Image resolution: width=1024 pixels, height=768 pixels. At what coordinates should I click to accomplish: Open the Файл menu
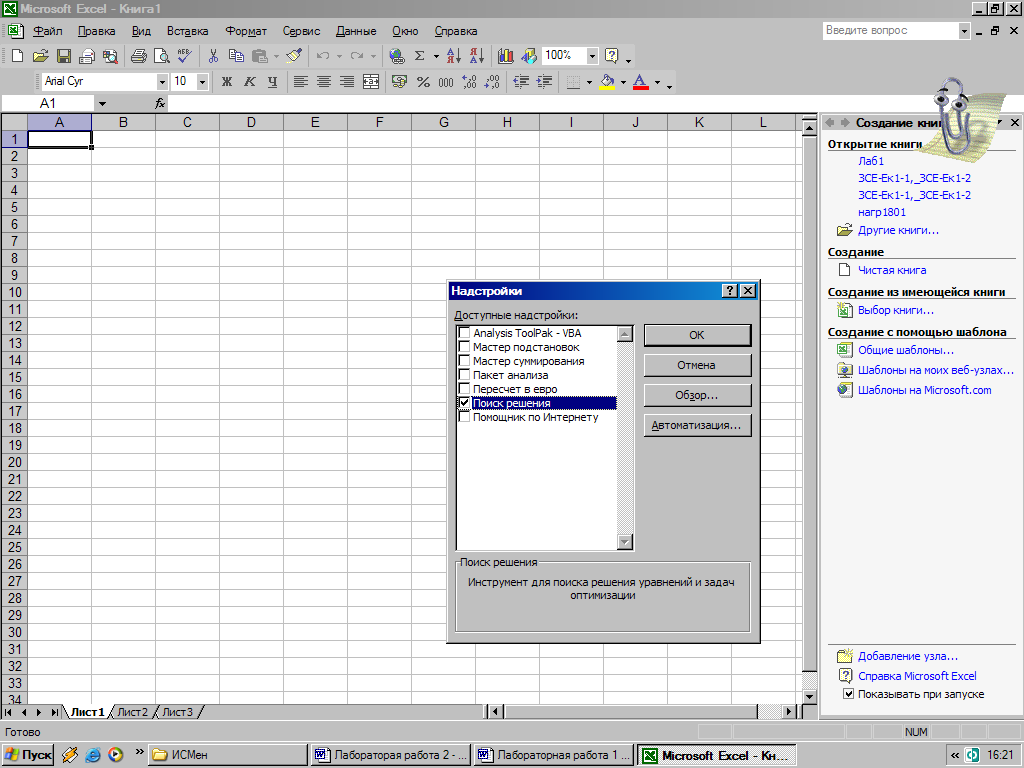[x=48, y=31]
